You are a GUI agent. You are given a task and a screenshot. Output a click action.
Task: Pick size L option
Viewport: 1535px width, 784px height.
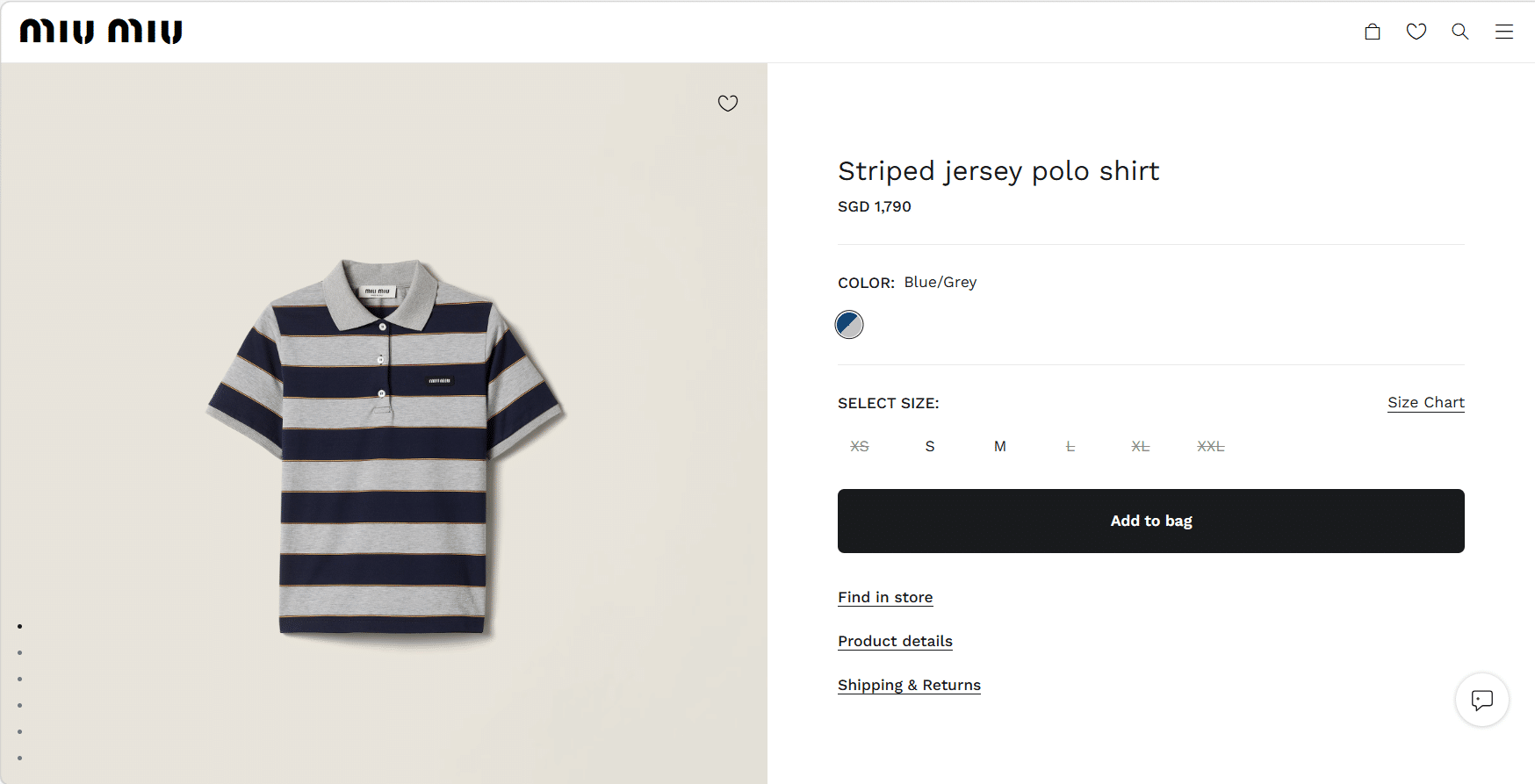(1070, 446)
